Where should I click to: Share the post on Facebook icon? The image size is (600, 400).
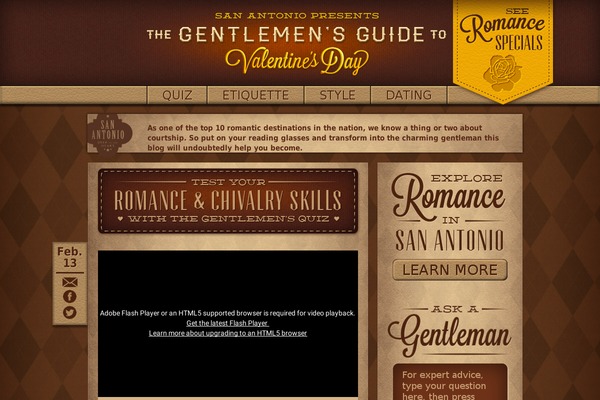click(x=70, y=297)
